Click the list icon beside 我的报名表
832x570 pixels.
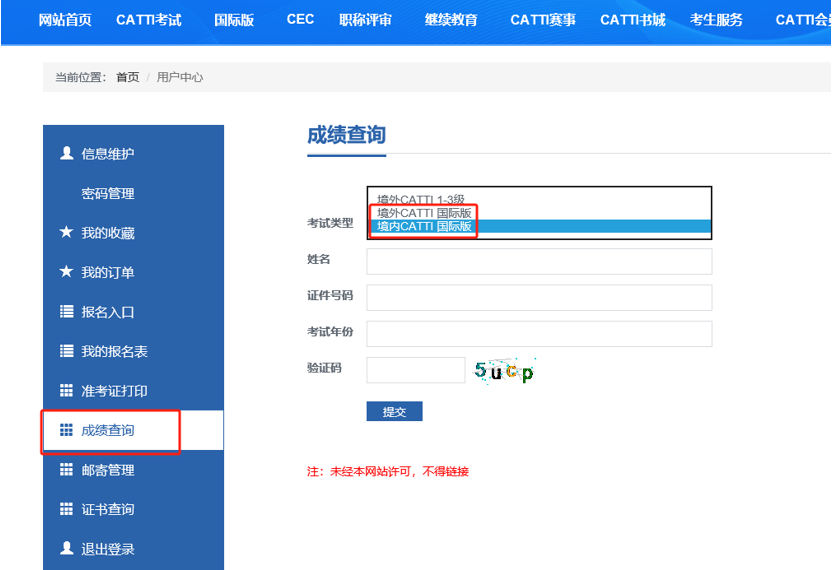click(66, 351)
